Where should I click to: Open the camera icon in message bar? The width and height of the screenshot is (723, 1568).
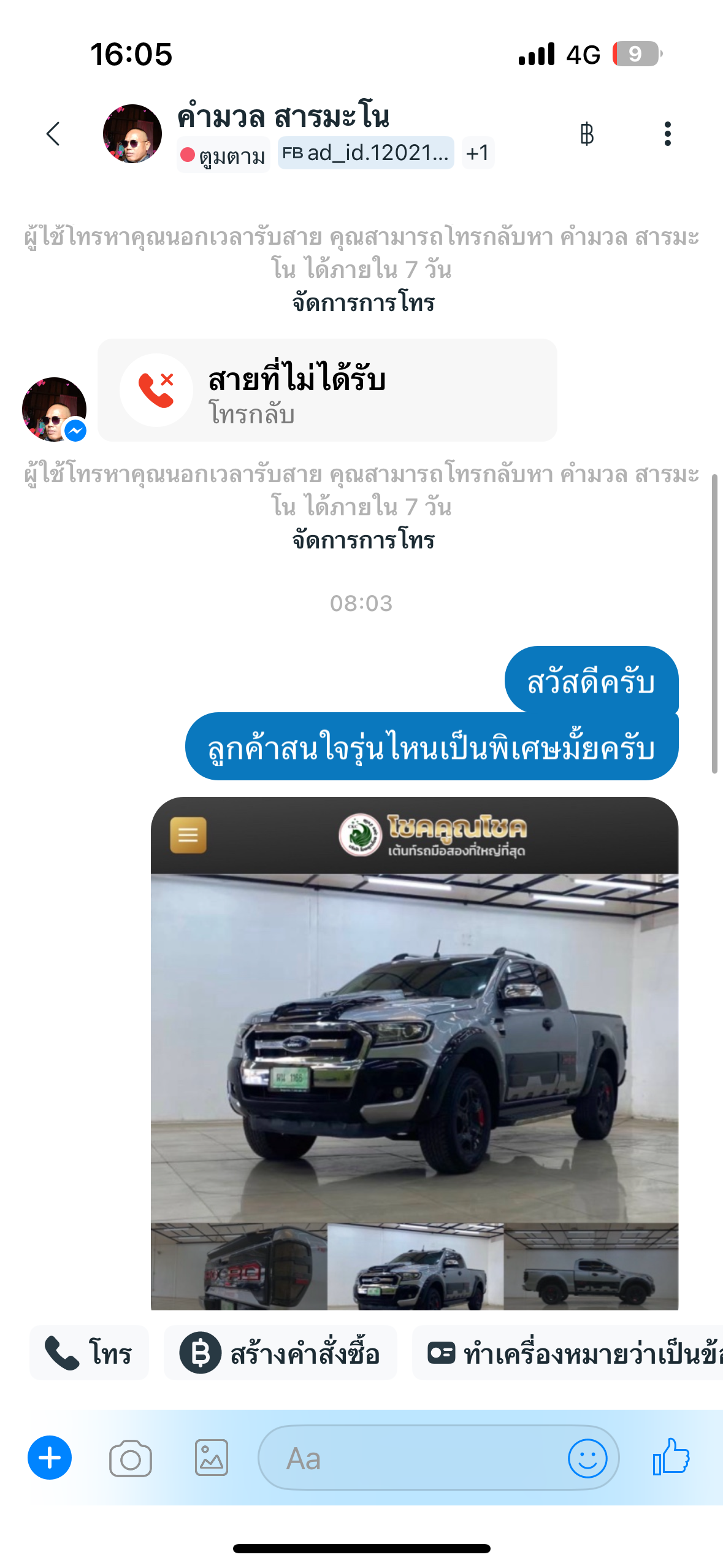click(130, 1458)
